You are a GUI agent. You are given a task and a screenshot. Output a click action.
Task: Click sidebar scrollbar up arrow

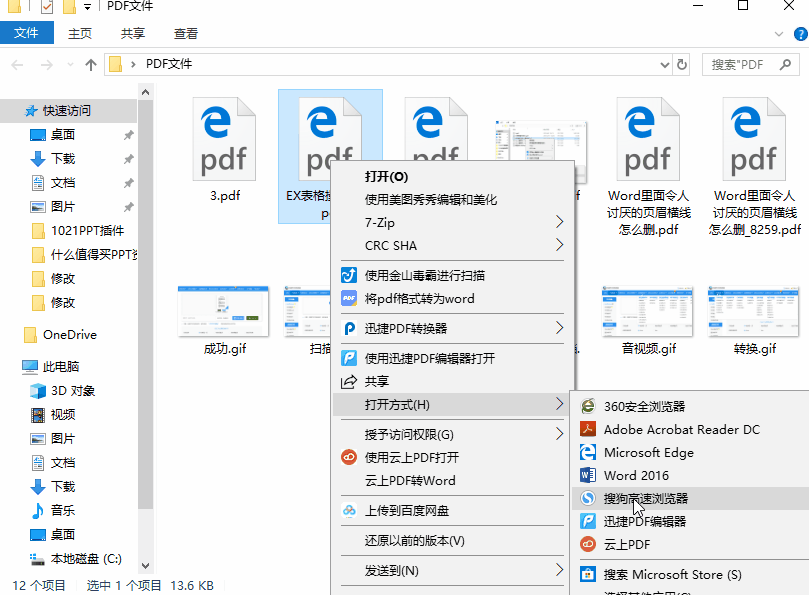(145, 92)
